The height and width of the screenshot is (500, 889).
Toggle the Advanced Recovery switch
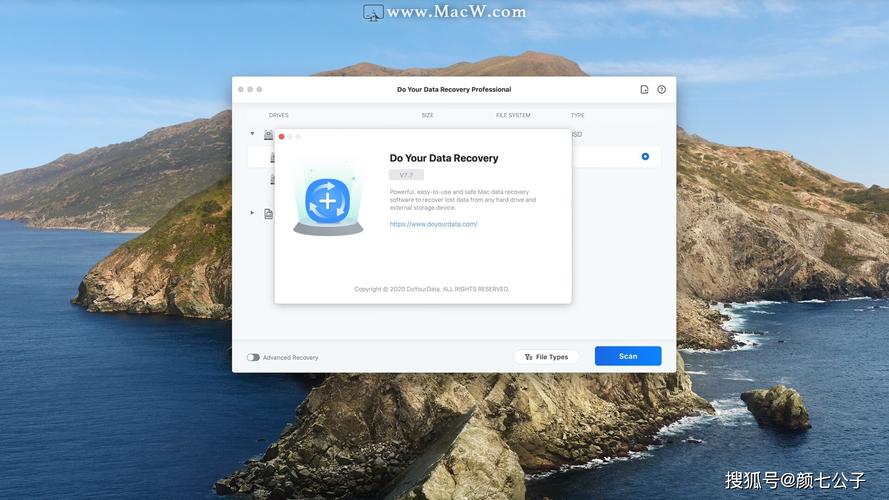pos(253,357)
